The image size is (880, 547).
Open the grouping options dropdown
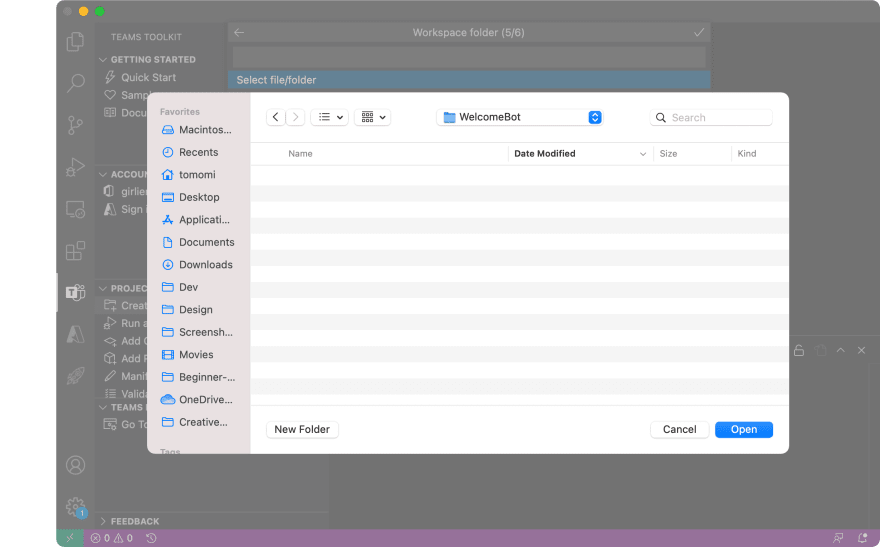(373, 117)
